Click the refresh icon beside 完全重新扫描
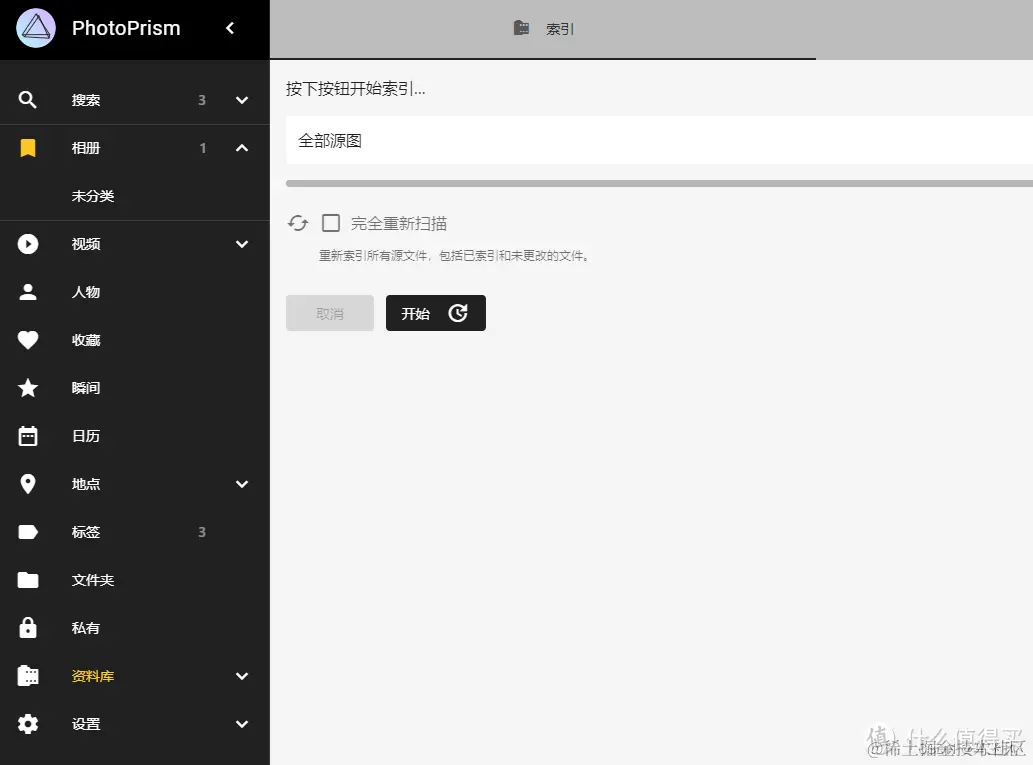Viewport: 1033px width, 765px height. coord(297,222)
